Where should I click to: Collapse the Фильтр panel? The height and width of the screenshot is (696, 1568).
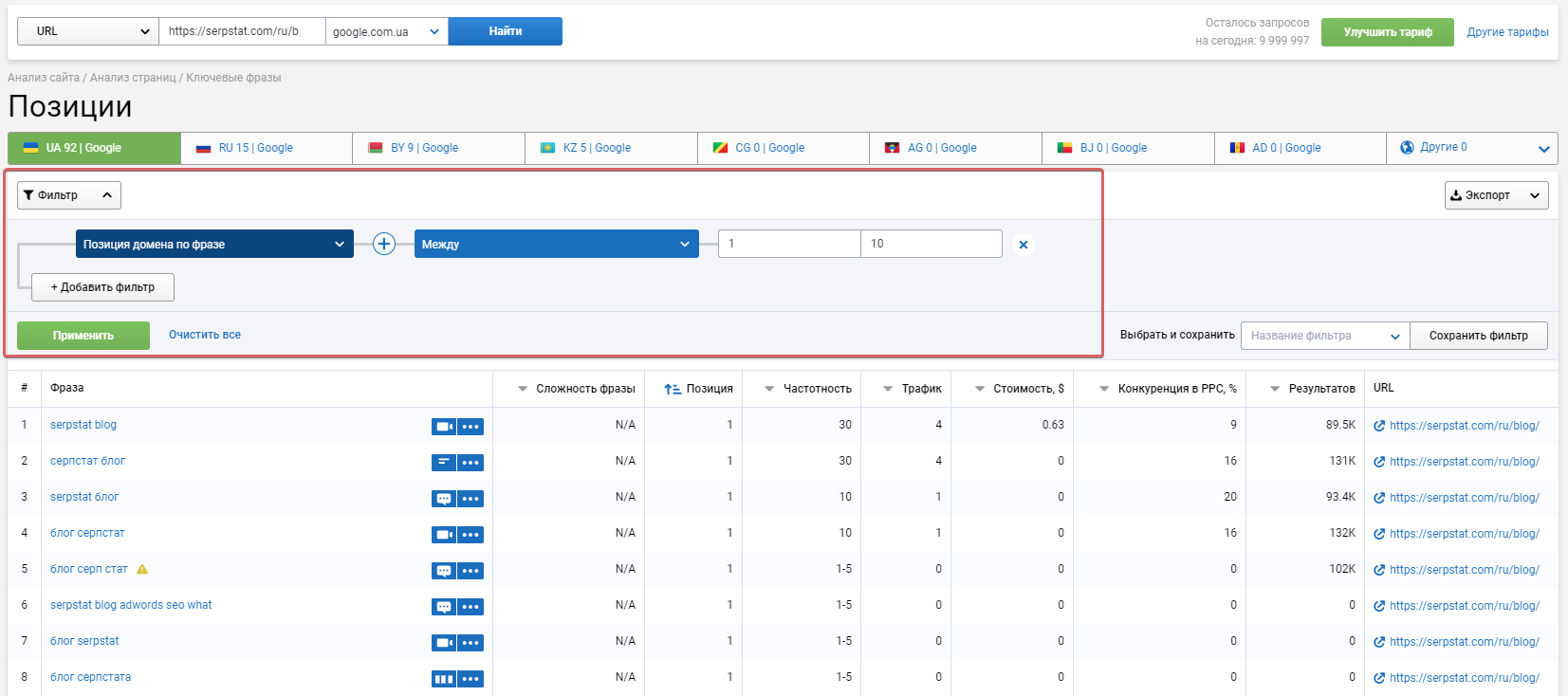coord(69,195)
